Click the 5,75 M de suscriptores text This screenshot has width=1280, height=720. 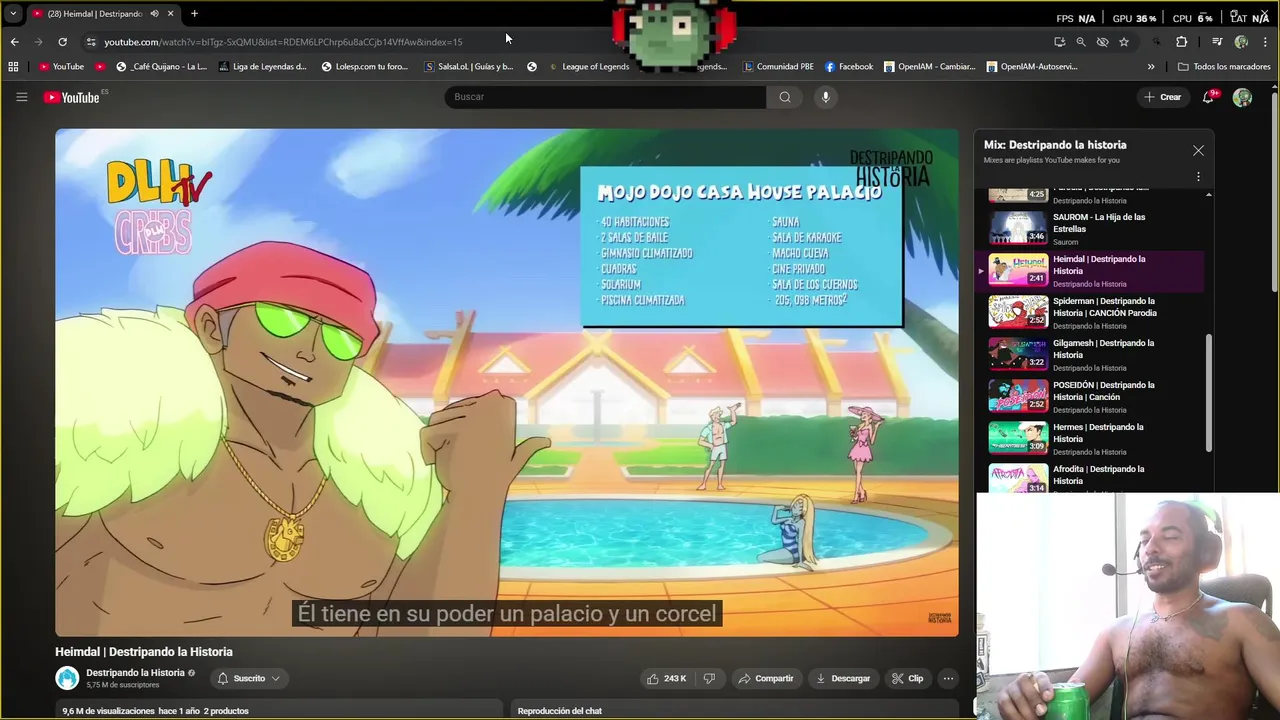click(123, 685)
